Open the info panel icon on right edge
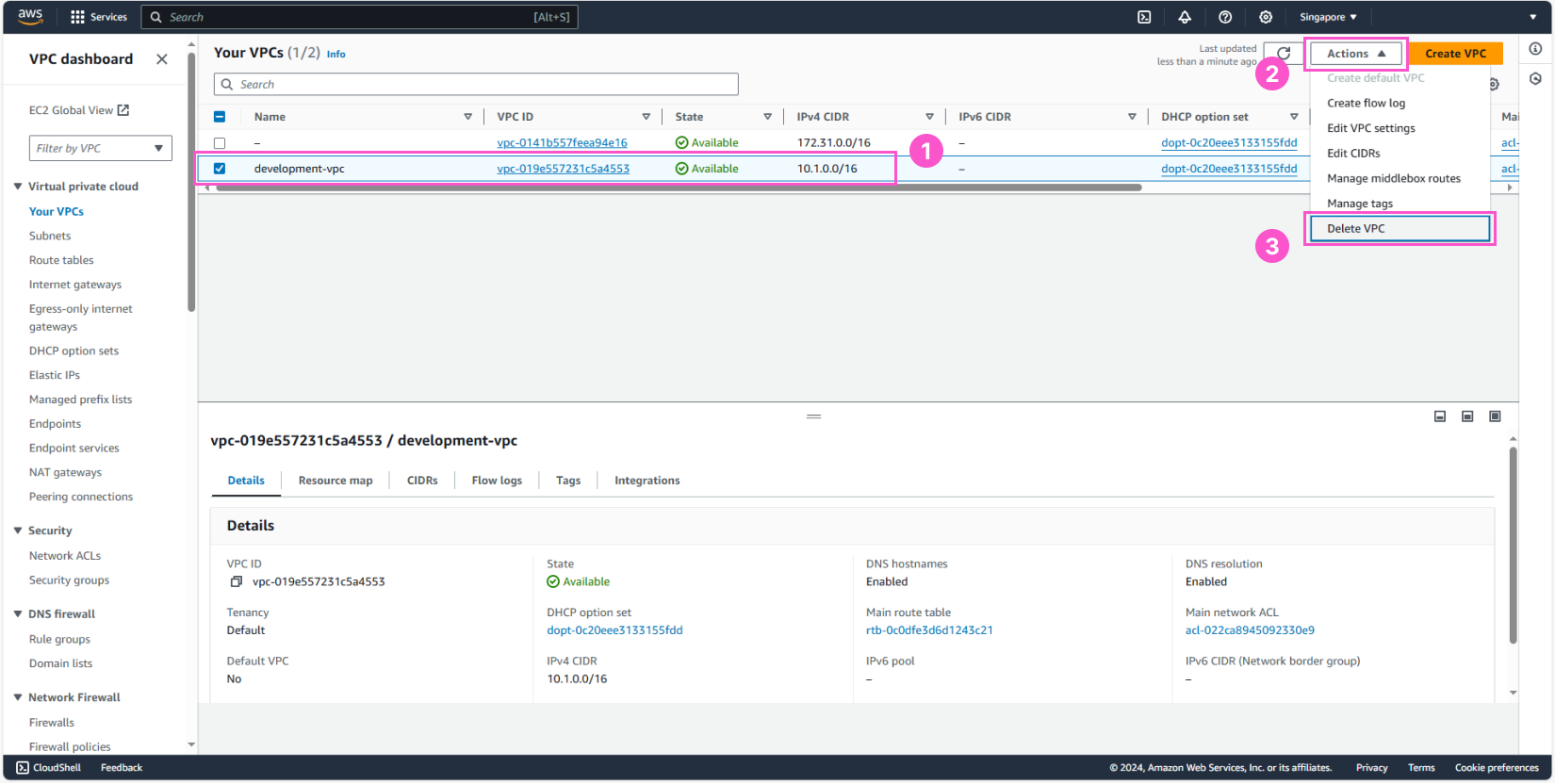Screen dimensions: 1555x784 1535,50
